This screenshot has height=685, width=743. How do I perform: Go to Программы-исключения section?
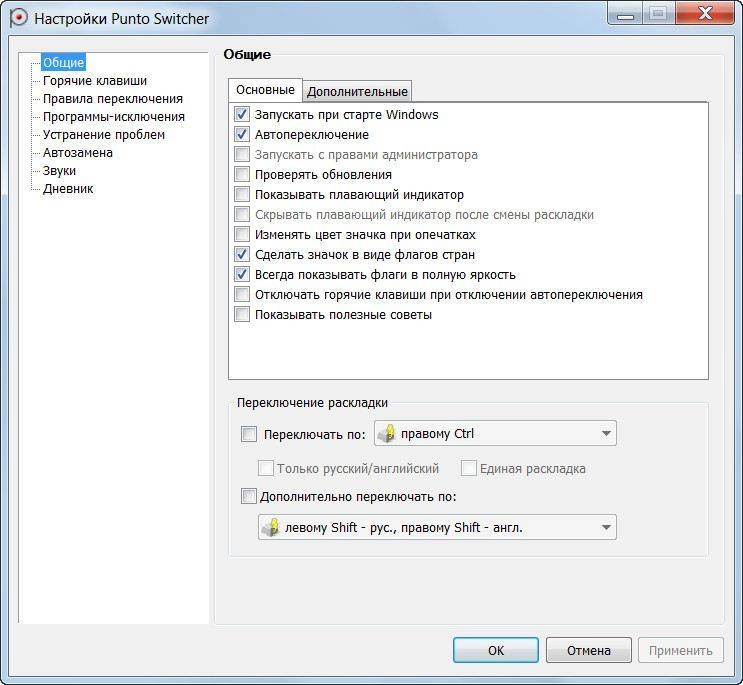pyautogui.click(x=114, y=117)
